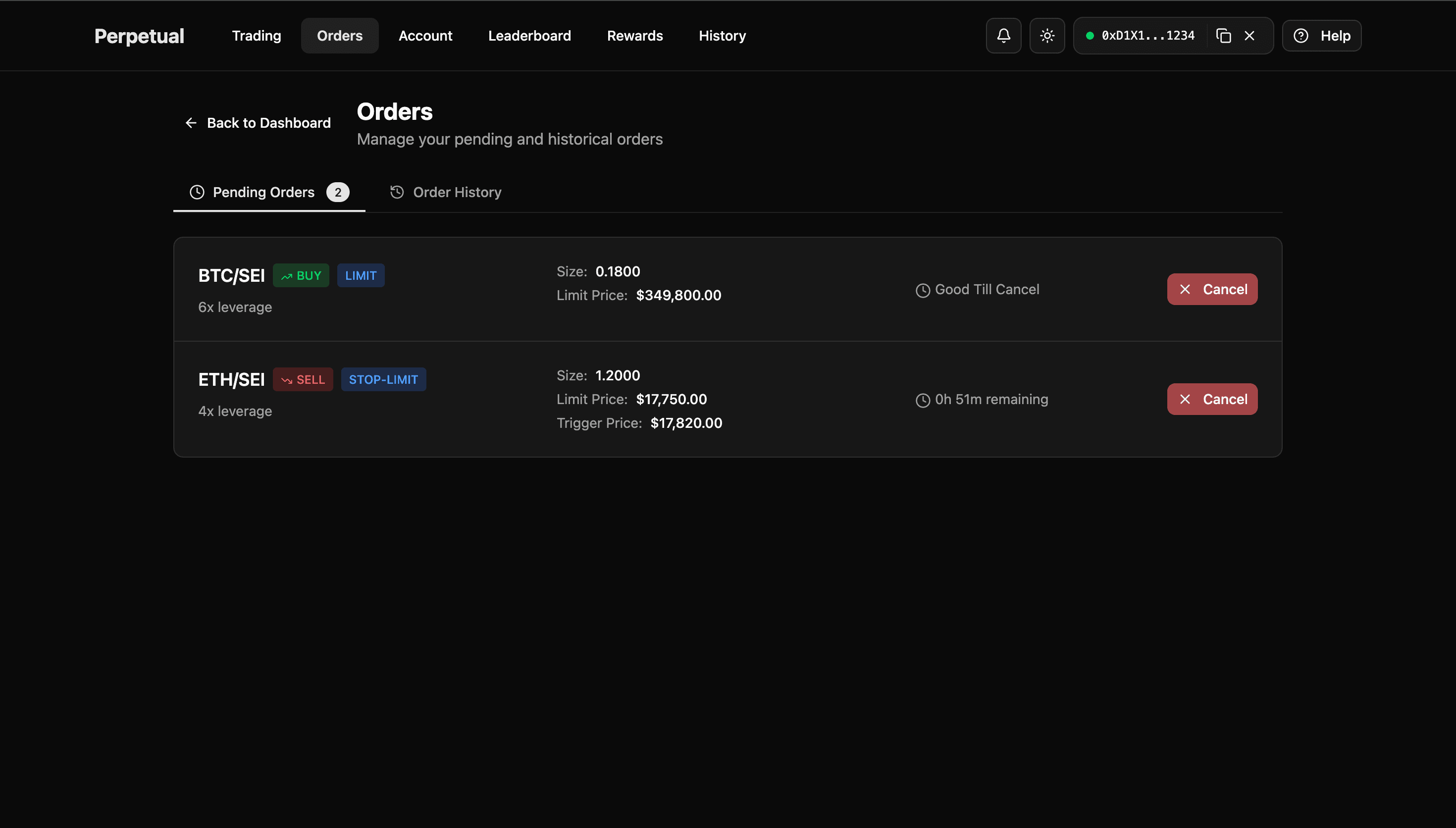The height and width of the screenshot is (828, 1456).
Task: Click the Order History icon
Action: [x=397, y=192]
